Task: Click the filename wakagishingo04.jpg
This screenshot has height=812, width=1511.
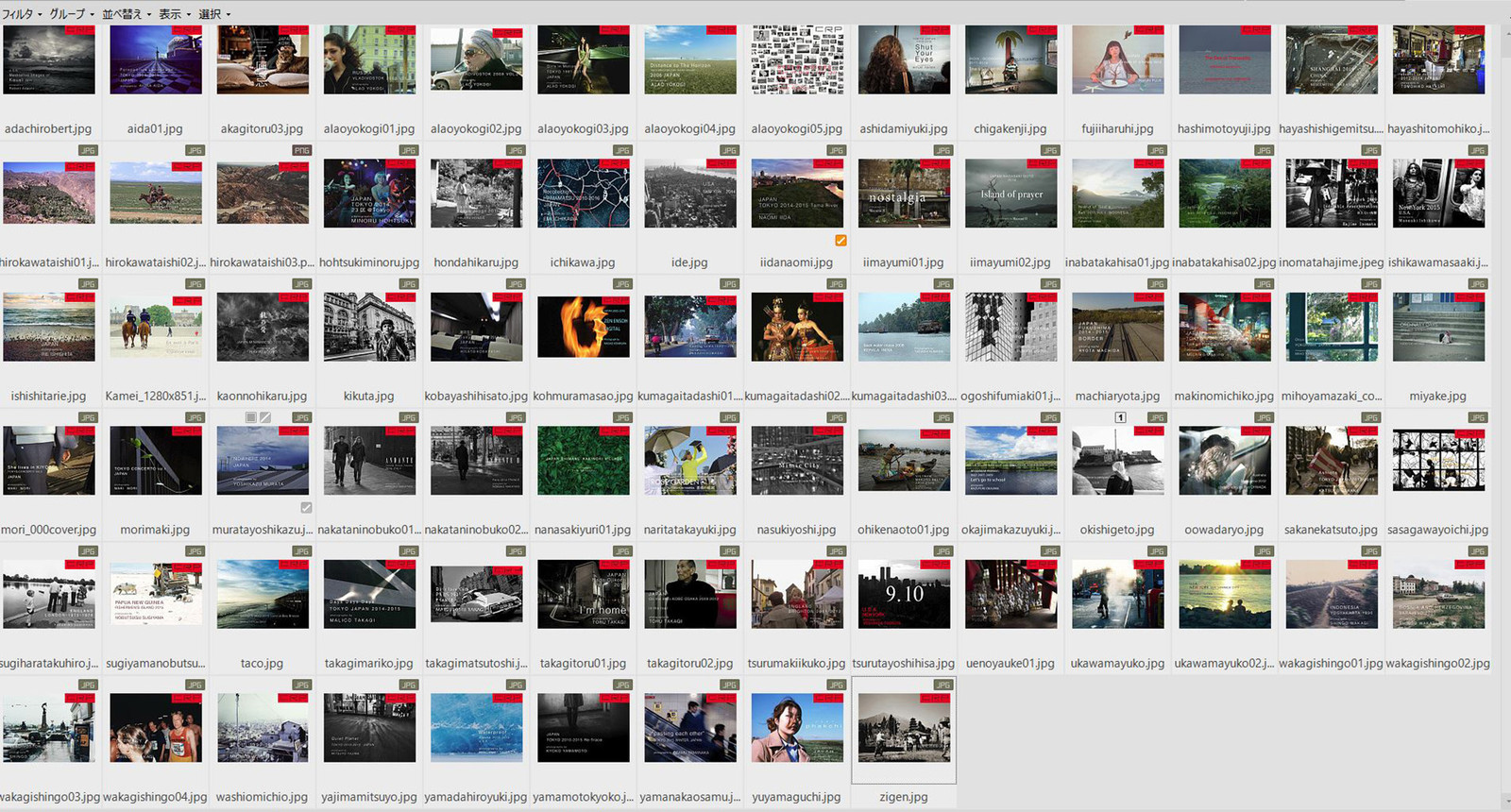Action: point(156,798)
